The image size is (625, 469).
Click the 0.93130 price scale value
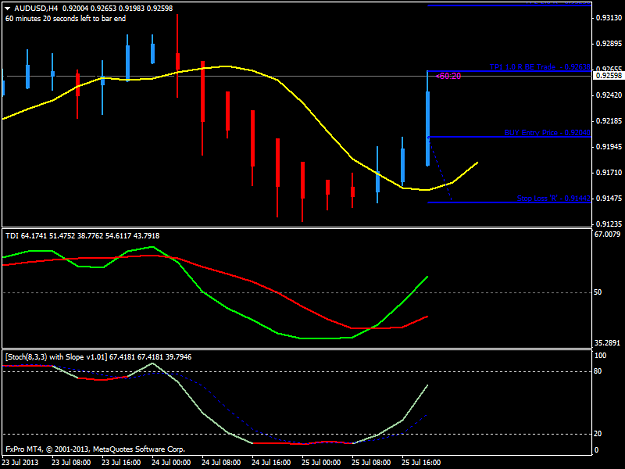609,18
